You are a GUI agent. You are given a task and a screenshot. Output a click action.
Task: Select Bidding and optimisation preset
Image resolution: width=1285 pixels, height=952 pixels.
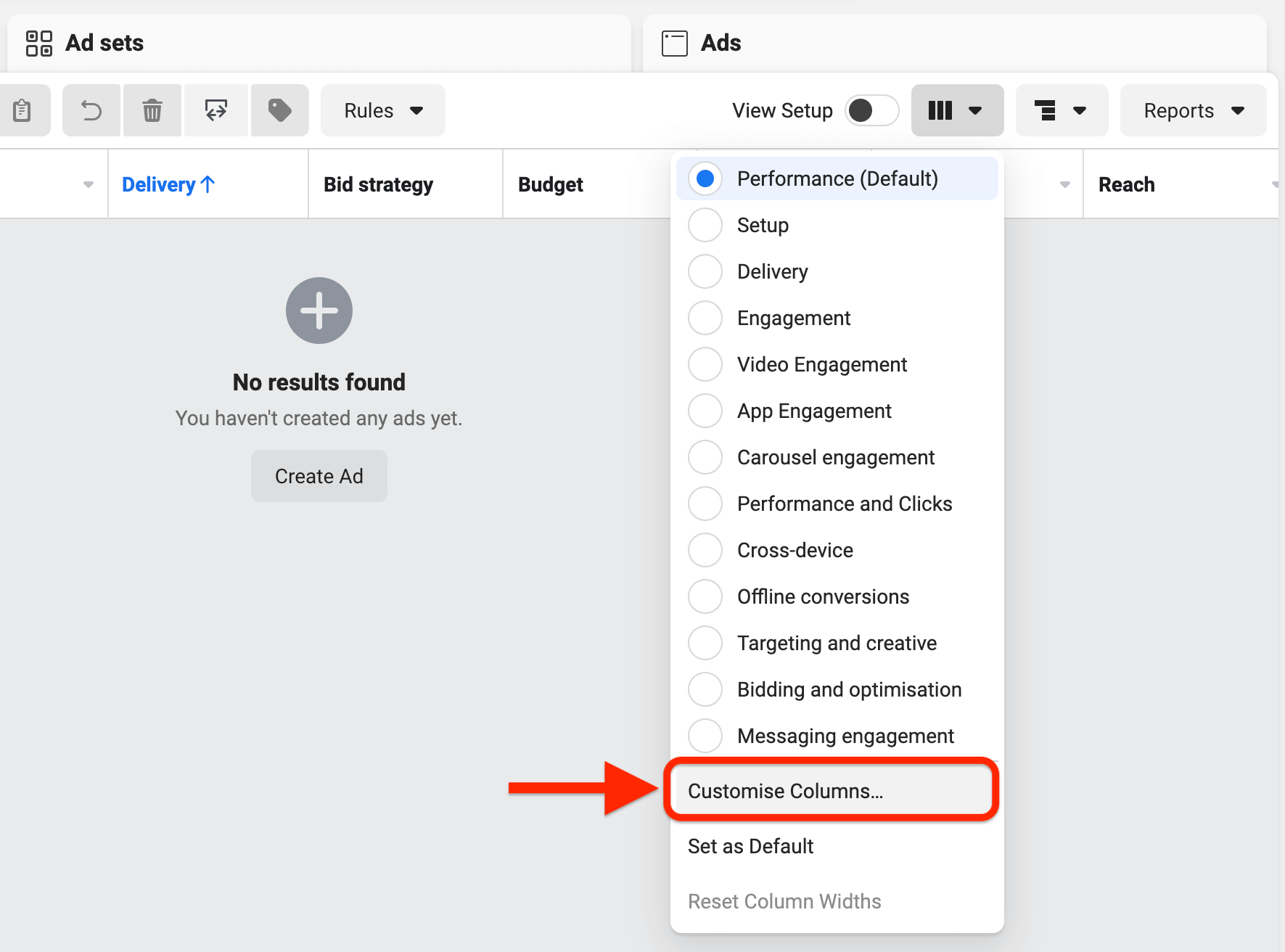pos(837,689)
